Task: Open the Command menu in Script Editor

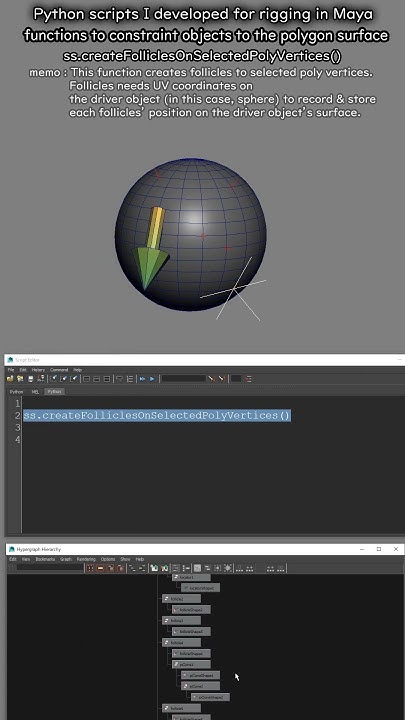Action: pyautogui.click(x=59, y=370)
